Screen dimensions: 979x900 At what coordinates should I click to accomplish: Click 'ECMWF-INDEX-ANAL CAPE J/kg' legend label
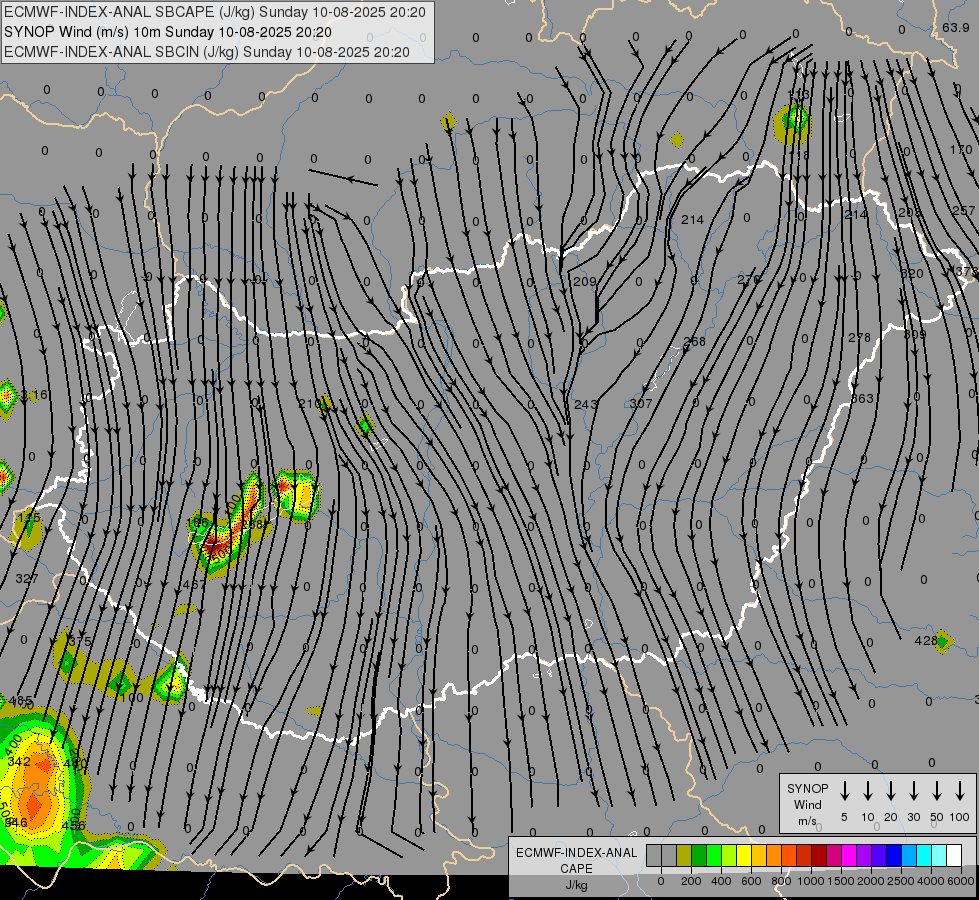(576, 869)
